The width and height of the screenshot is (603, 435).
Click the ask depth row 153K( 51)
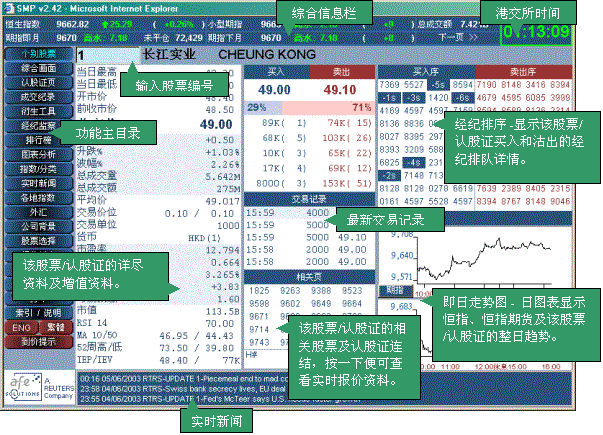[347, 183]
